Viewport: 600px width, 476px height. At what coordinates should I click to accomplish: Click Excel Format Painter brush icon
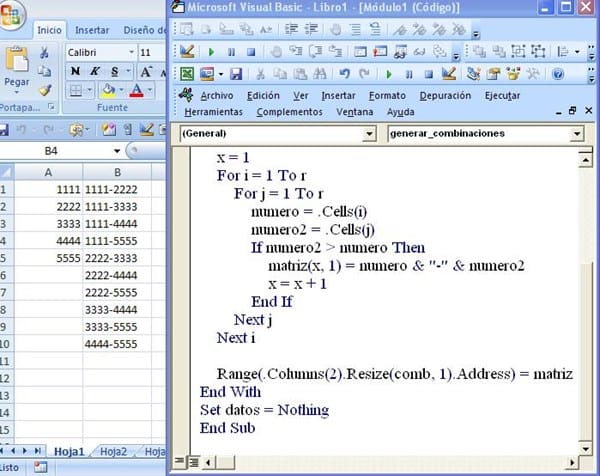[x=45, y=90]
